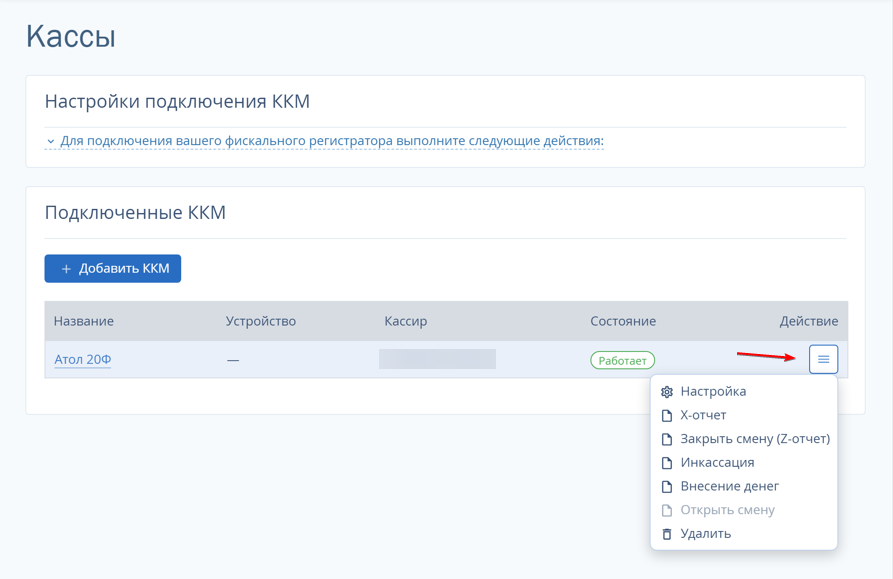Click the plus icon in Добавить ККМ button

tap(66, 269)
